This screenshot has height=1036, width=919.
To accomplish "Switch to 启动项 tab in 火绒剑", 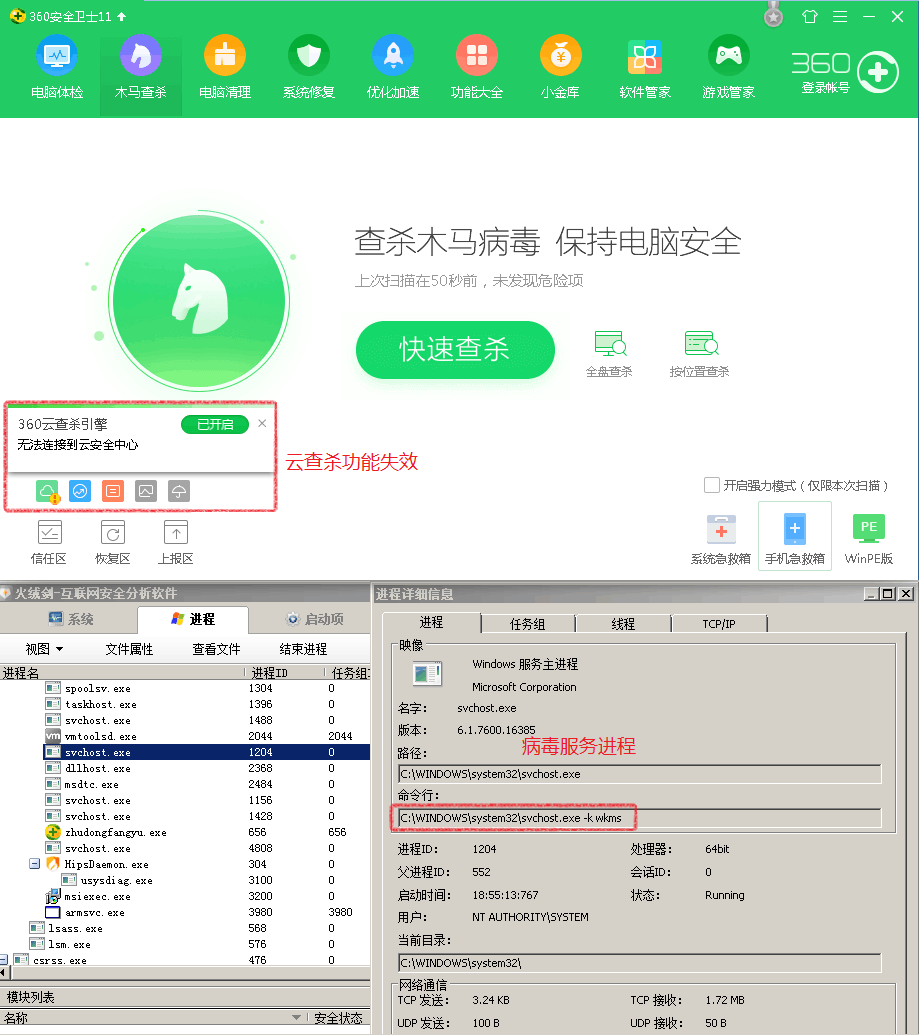I will [314, 619].
